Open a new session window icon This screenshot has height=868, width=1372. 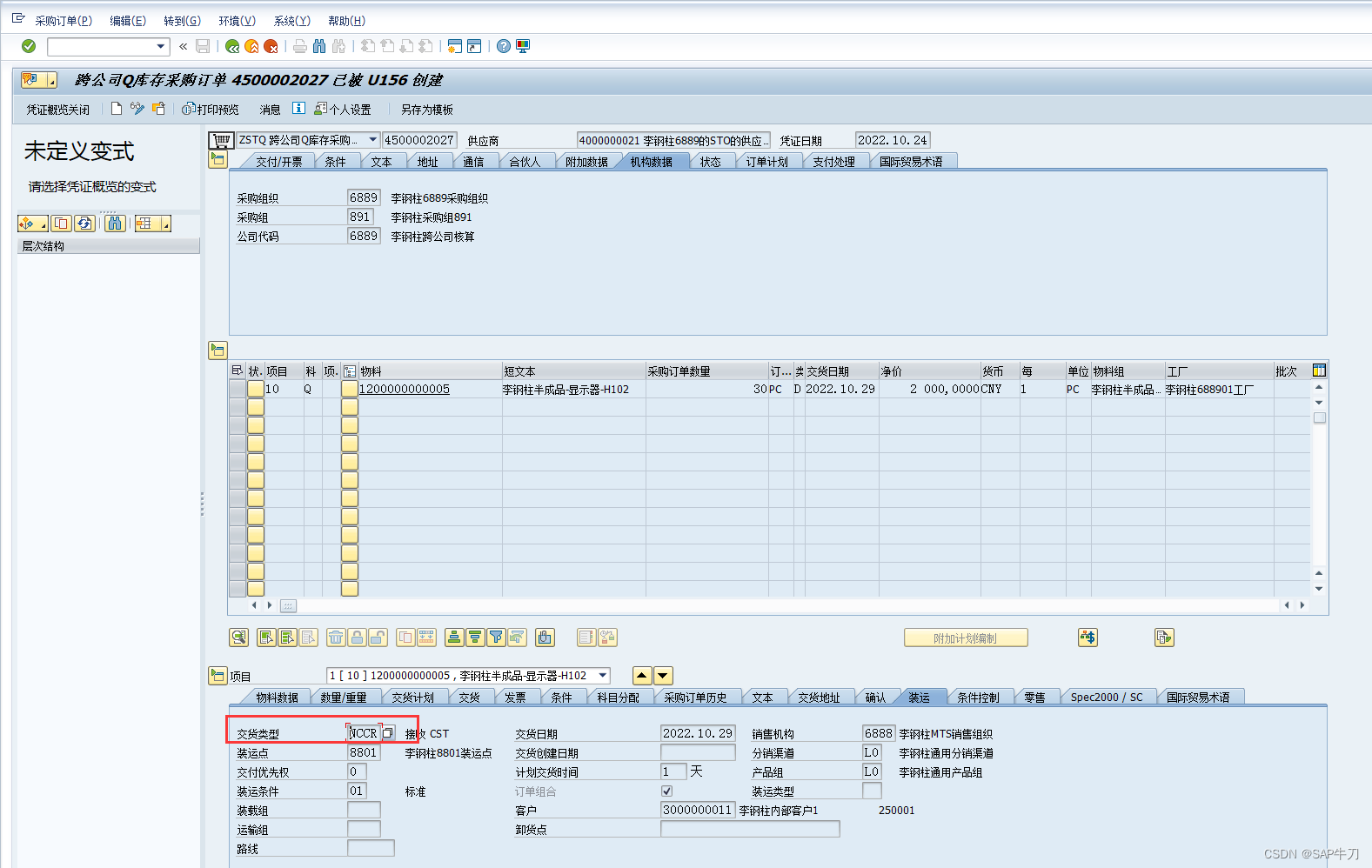pos(455,46)
